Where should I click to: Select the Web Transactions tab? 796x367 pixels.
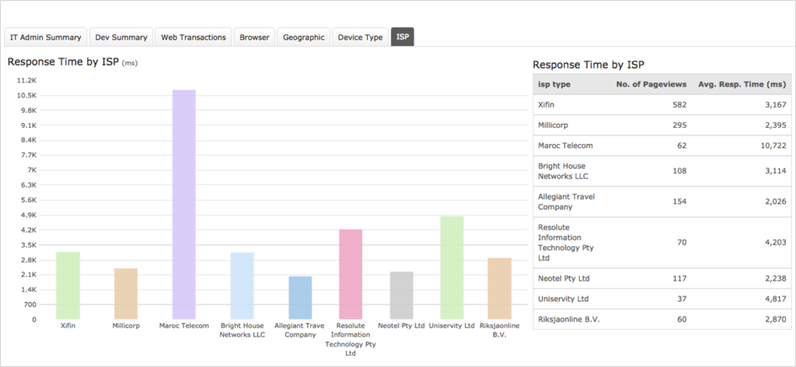(x=193, y=37)
